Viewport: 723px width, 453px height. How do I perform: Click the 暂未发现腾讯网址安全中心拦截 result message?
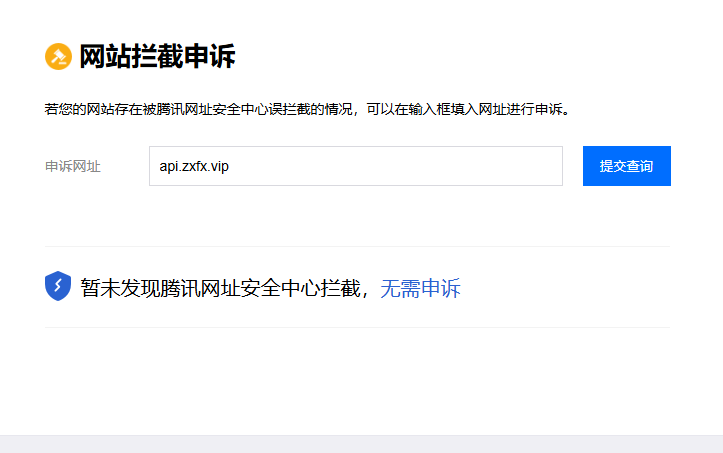220,288
